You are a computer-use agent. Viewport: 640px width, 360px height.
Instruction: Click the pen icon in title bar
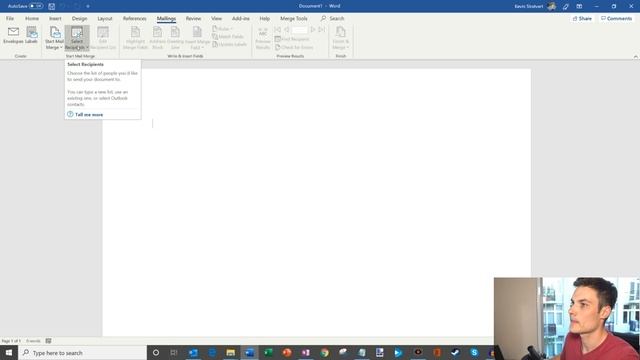coord(566,6)
